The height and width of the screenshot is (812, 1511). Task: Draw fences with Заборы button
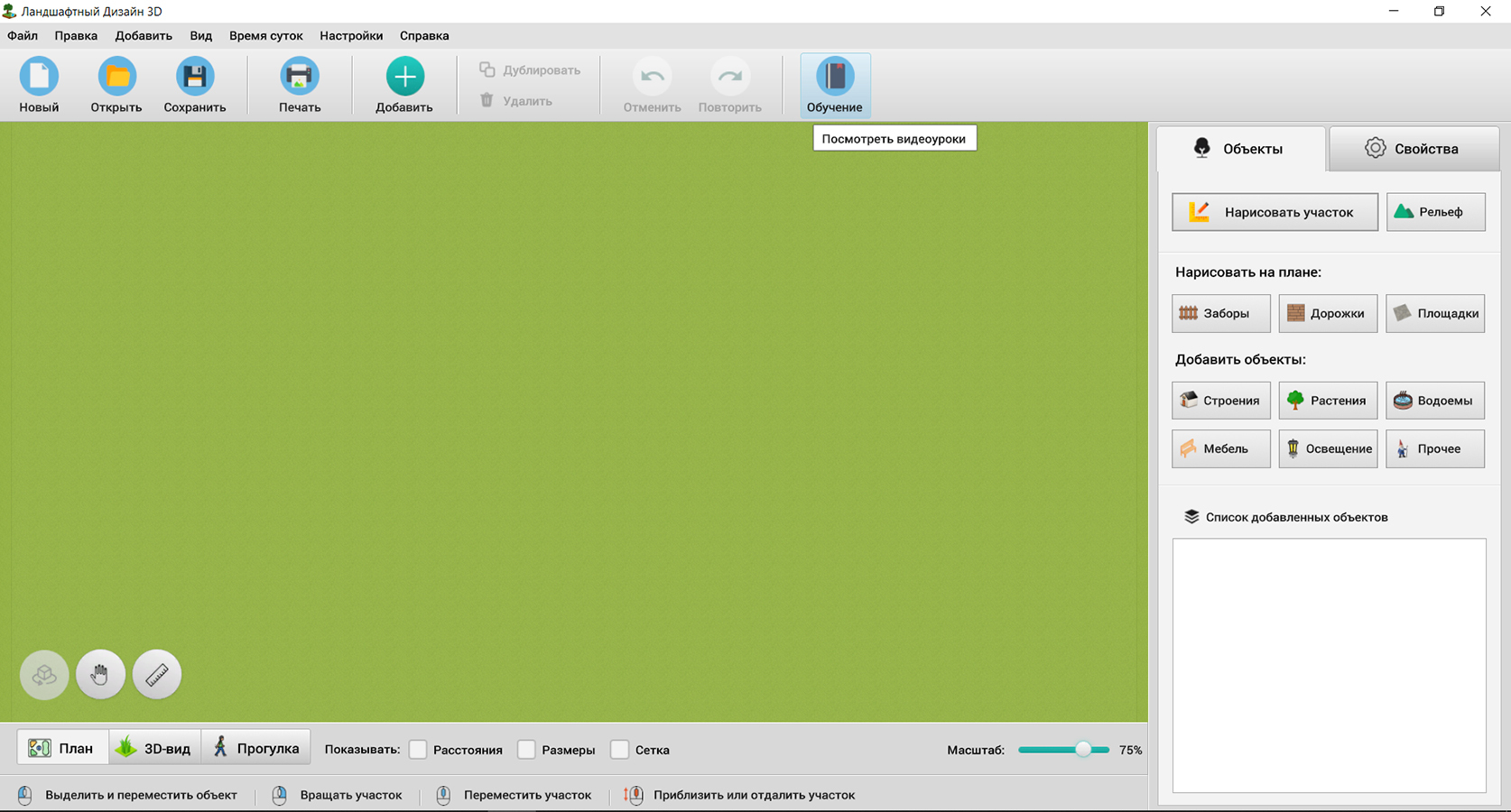(1220, 313)
